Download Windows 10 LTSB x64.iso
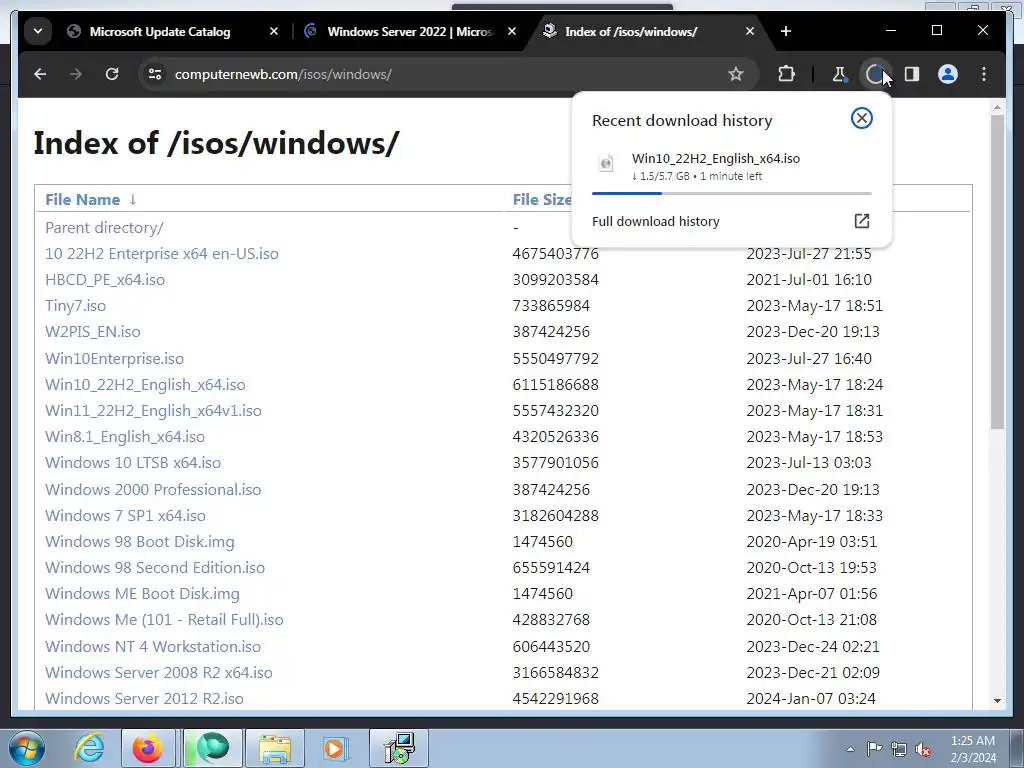The image size is (1024, 768). pyautogui.click(x=133, y=463)
